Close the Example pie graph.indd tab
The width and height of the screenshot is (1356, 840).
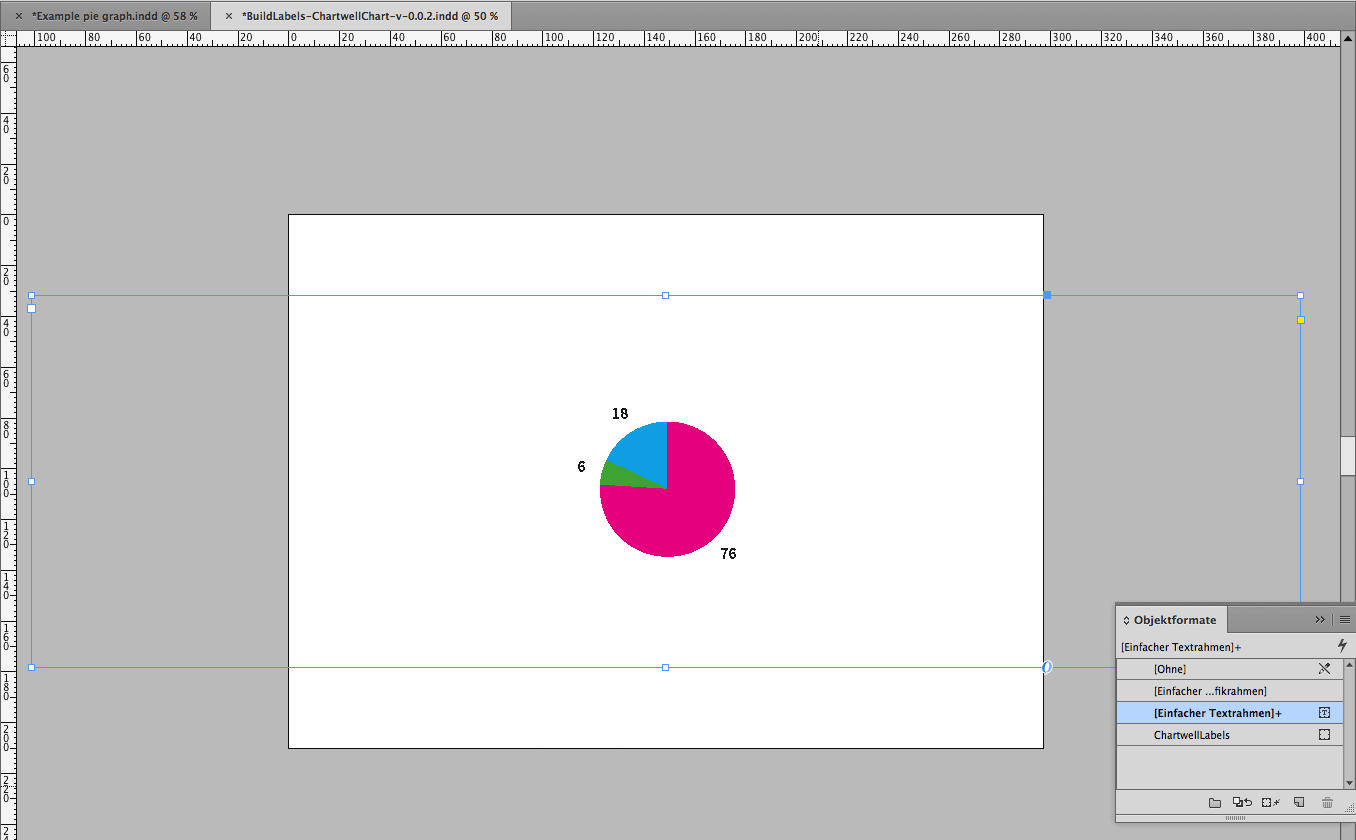20,16
